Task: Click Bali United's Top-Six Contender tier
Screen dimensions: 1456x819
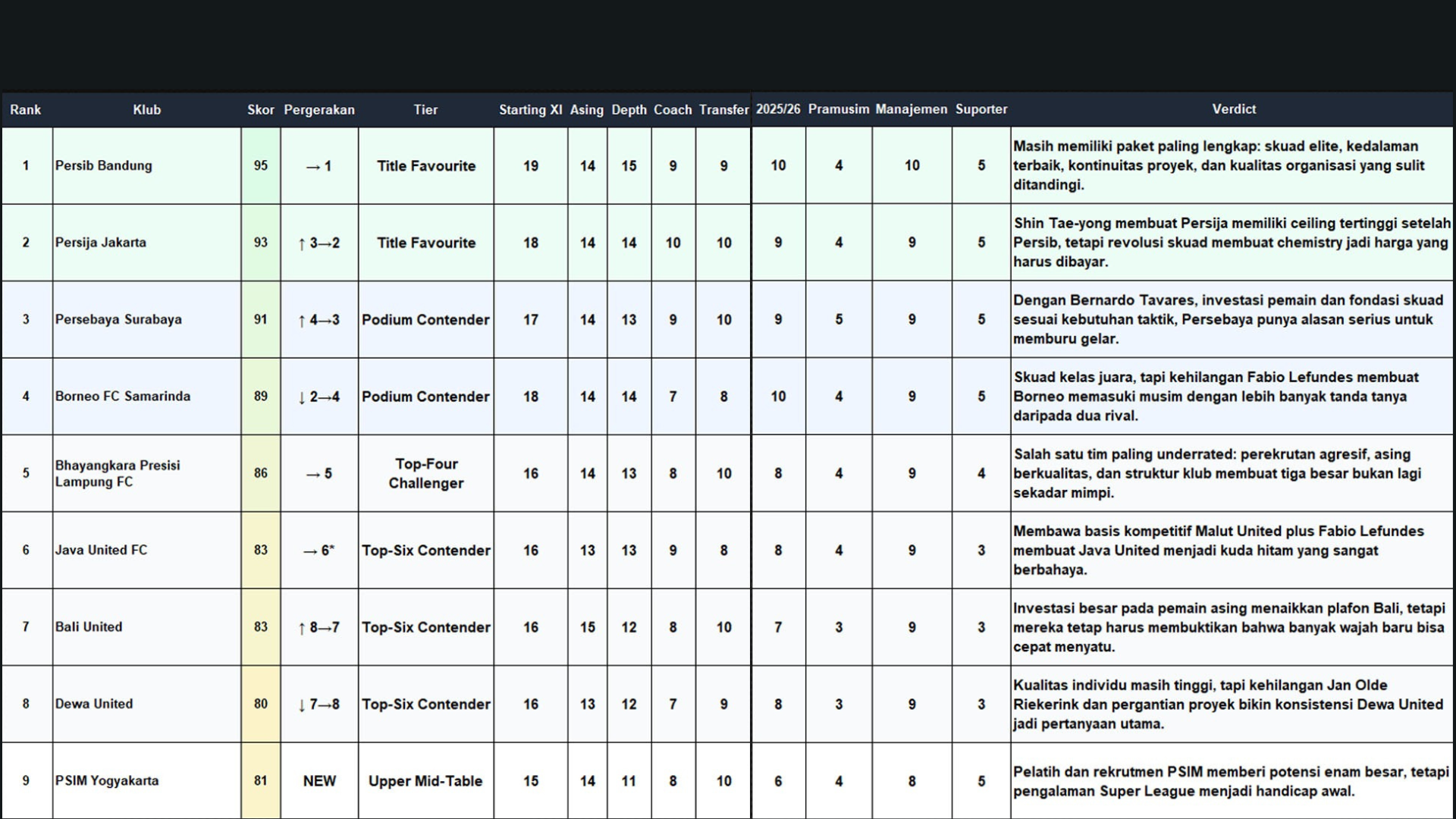Action: (426, 627)
